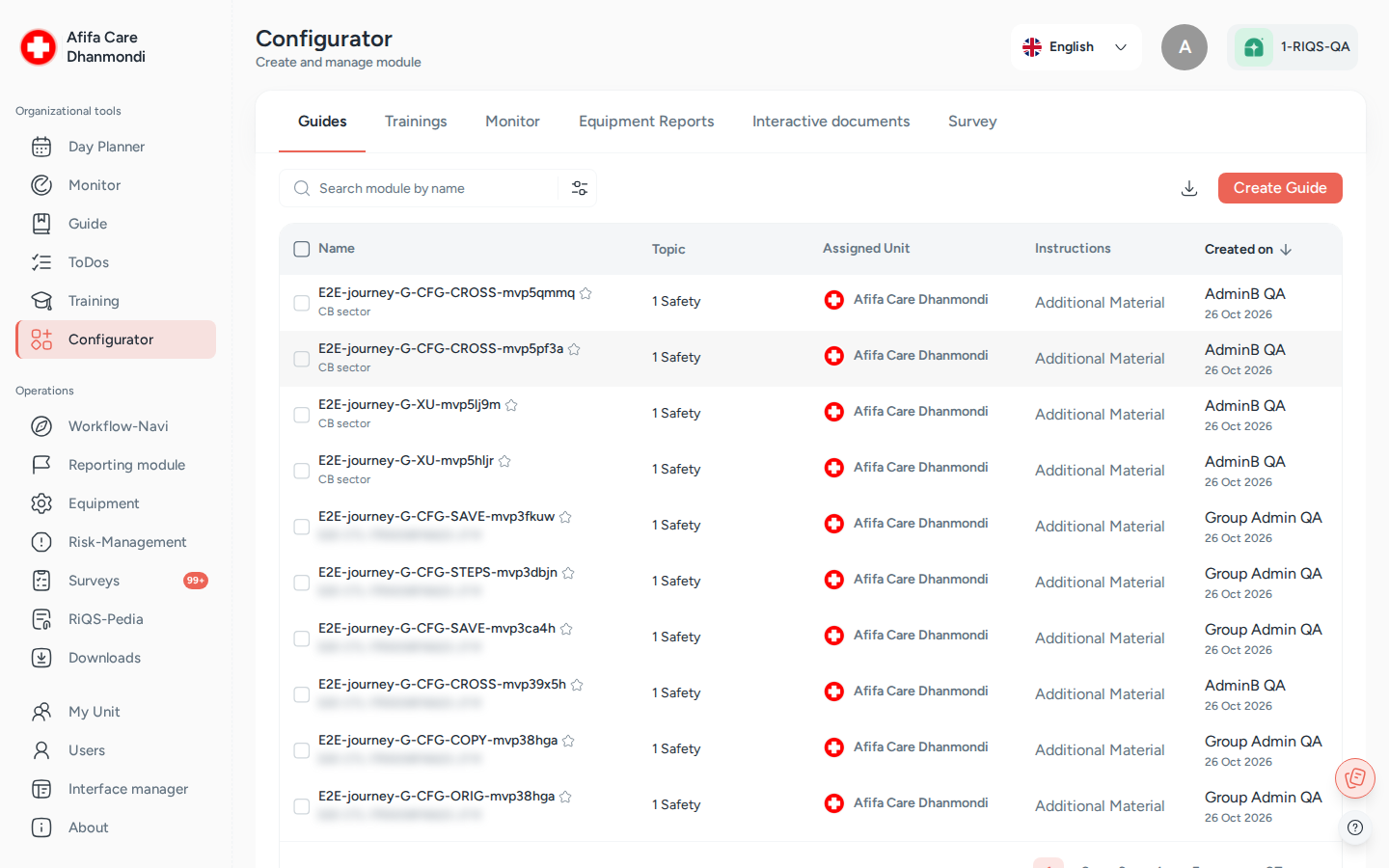Open the Equipment Reports tab
The width and height of the screenshot is (1389, 868).
646,122
